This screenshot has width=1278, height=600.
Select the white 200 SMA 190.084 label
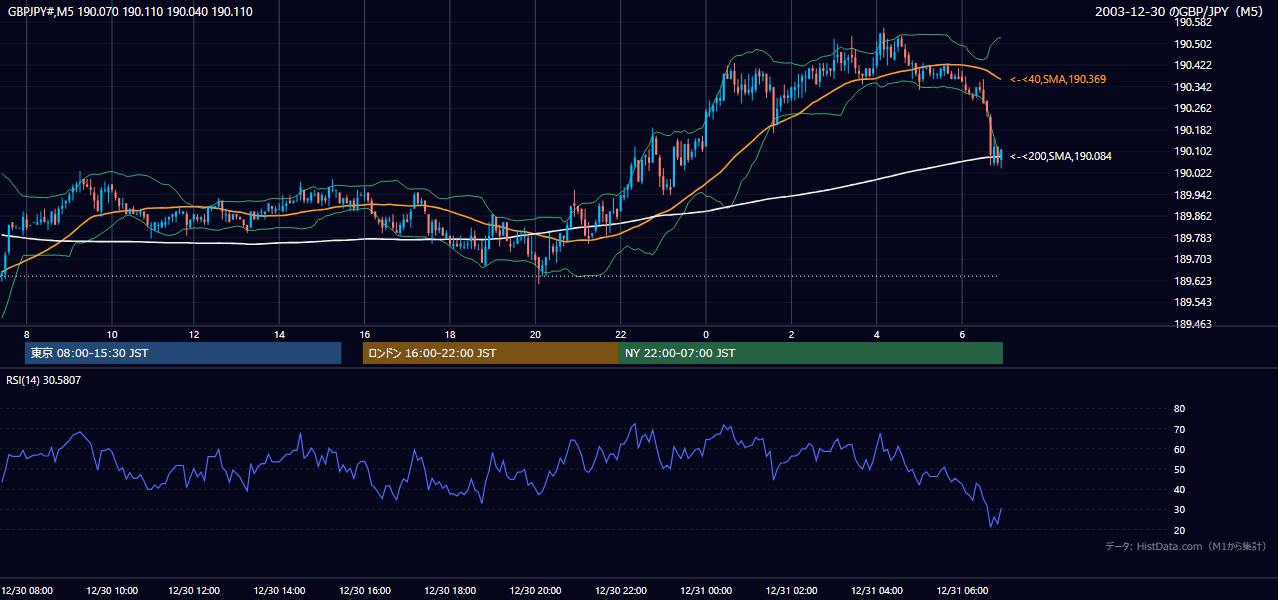[x=1061, y=156]
